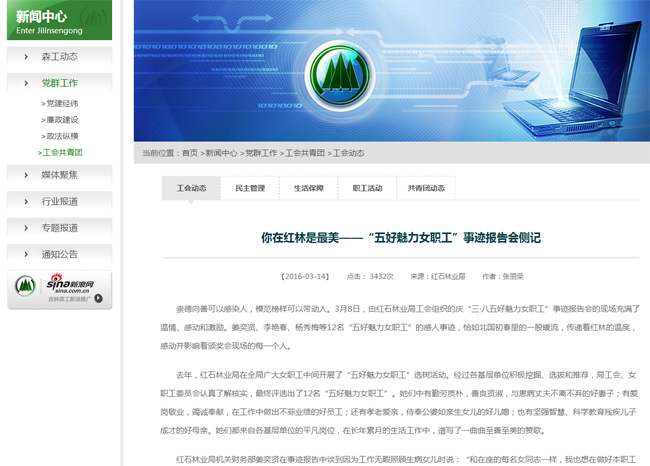Open 党建经纬 submenu item

click(60, 103)
